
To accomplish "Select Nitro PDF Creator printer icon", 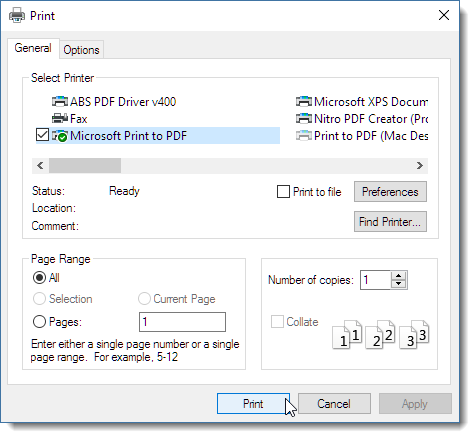I will point(304,119).
